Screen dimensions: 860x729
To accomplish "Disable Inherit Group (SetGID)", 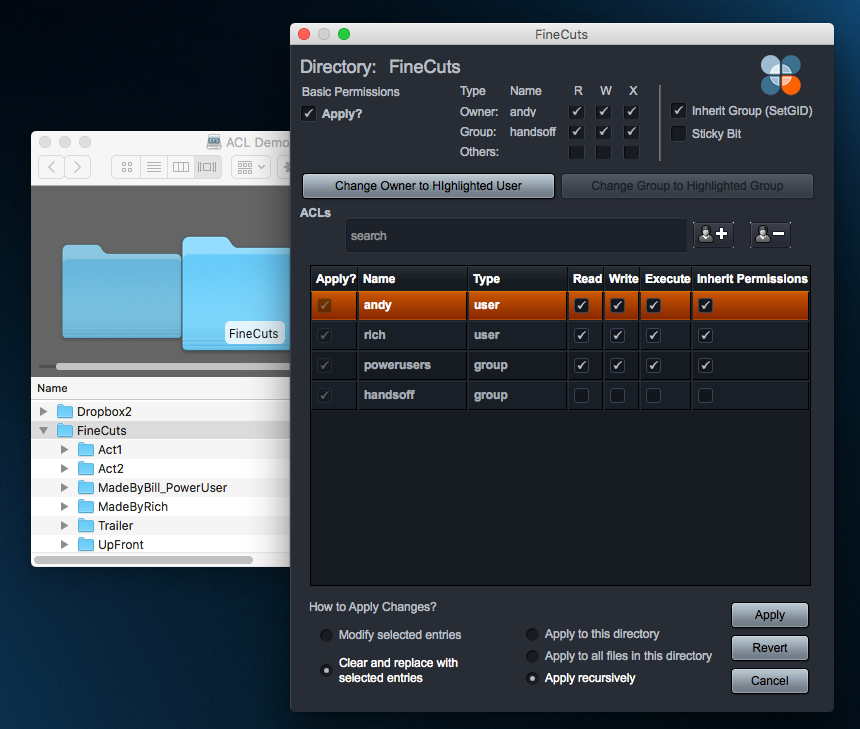I will [x=678, y=111].
